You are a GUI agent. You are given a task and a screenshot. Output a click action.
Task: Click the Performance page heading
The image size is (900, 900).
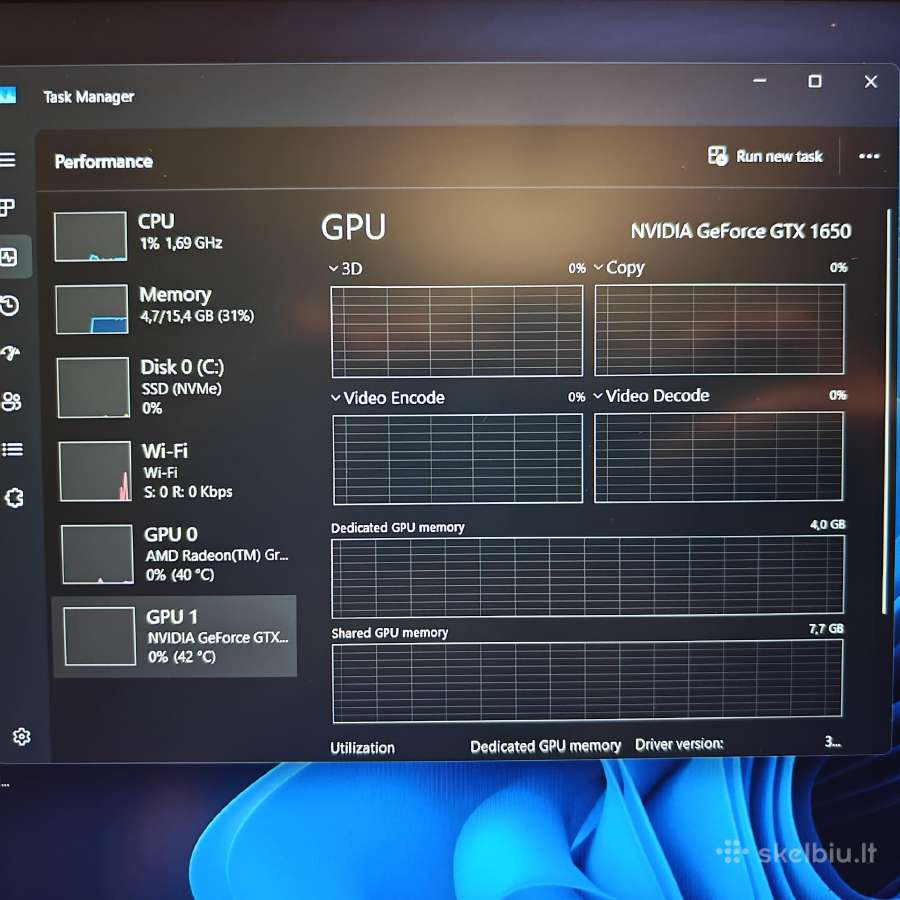[x=104, y=161]
